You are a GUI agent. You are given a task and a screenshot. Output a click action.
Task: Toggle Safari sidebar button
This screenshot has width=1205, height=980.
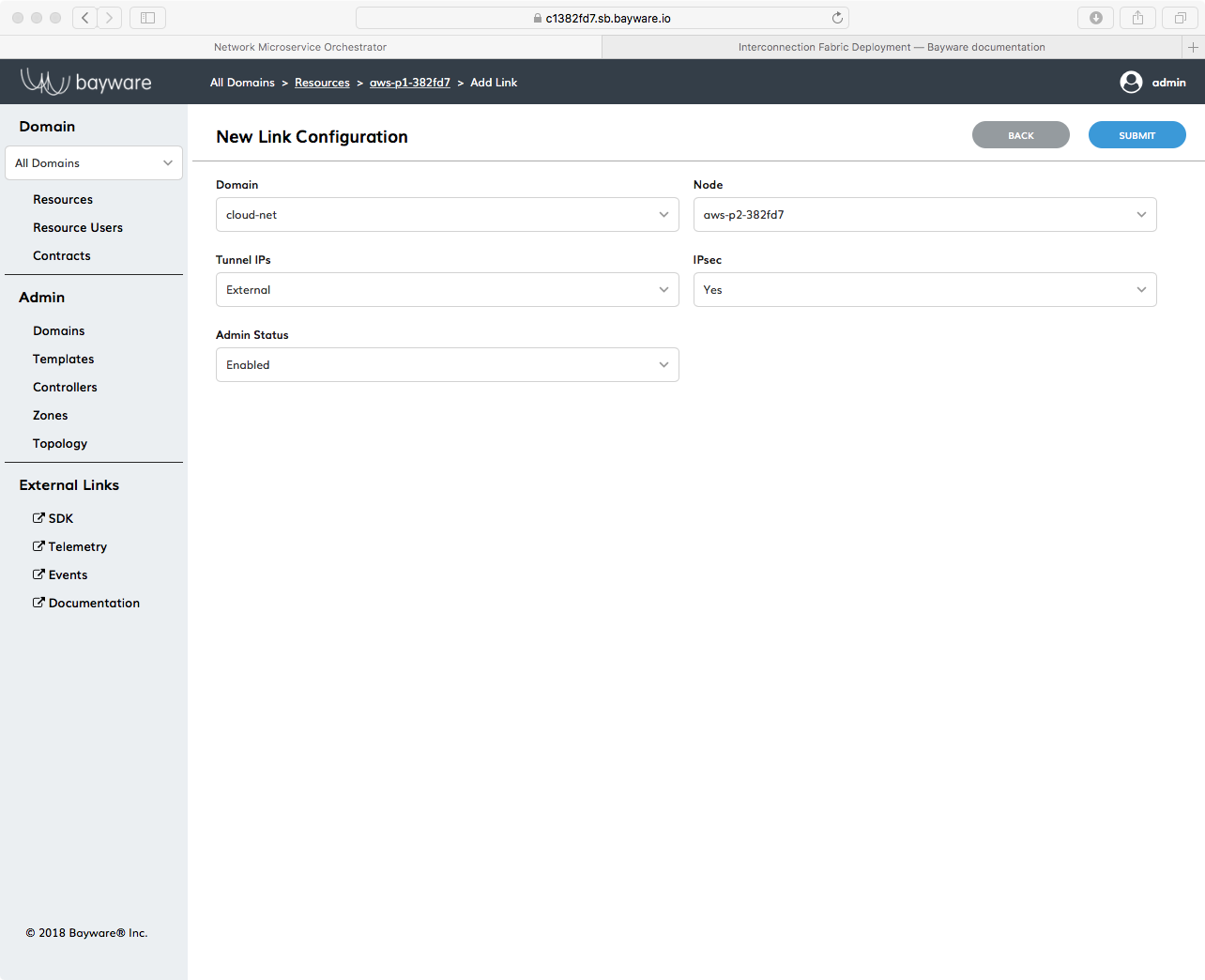tap(147, 18)
